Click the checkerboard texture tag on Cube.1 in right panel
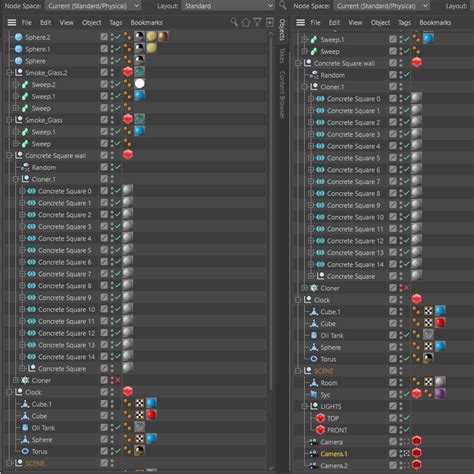 pos(428,311)
